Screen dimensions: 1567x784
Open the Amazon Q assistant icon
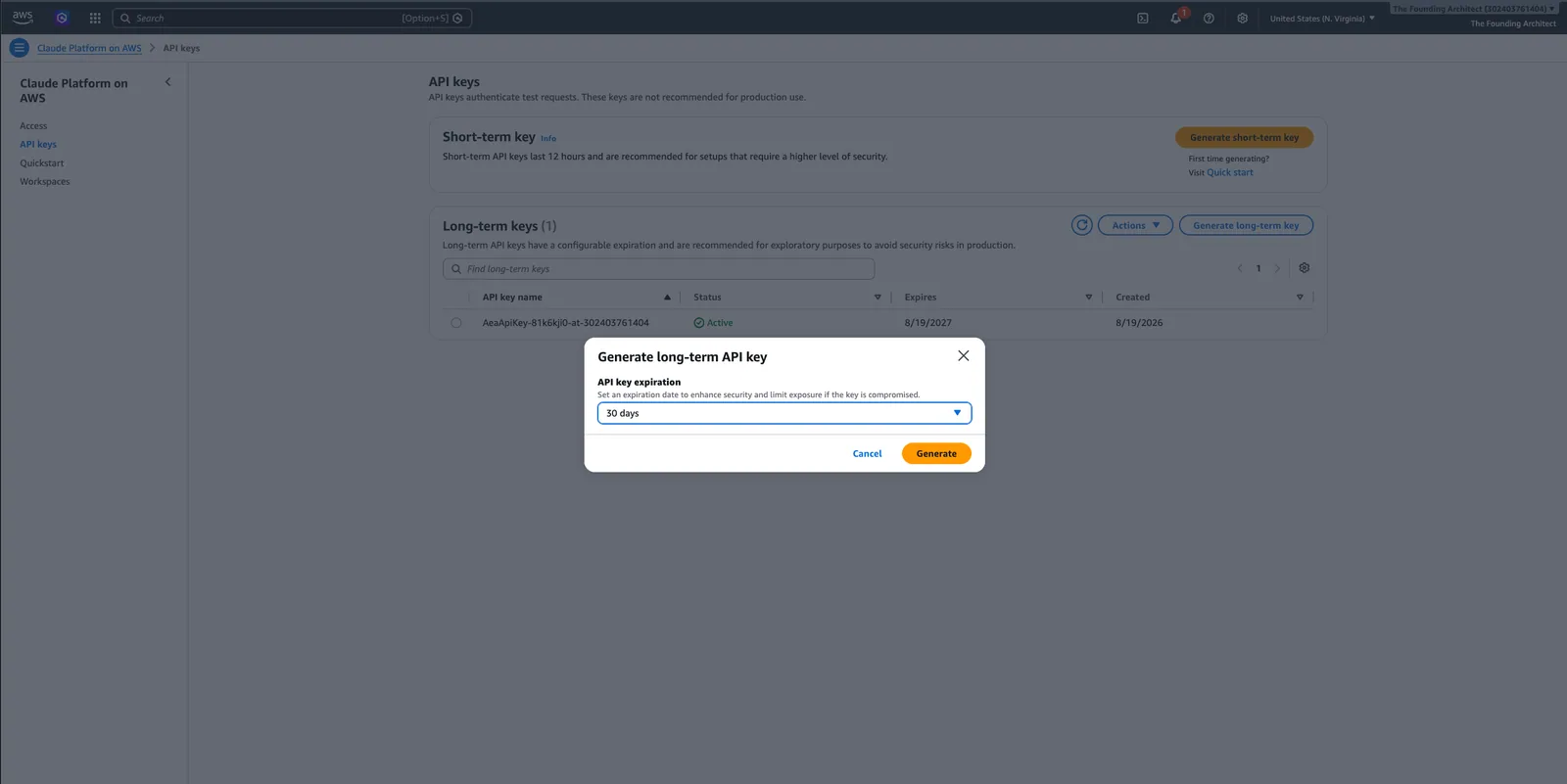[x=62, y=18]
